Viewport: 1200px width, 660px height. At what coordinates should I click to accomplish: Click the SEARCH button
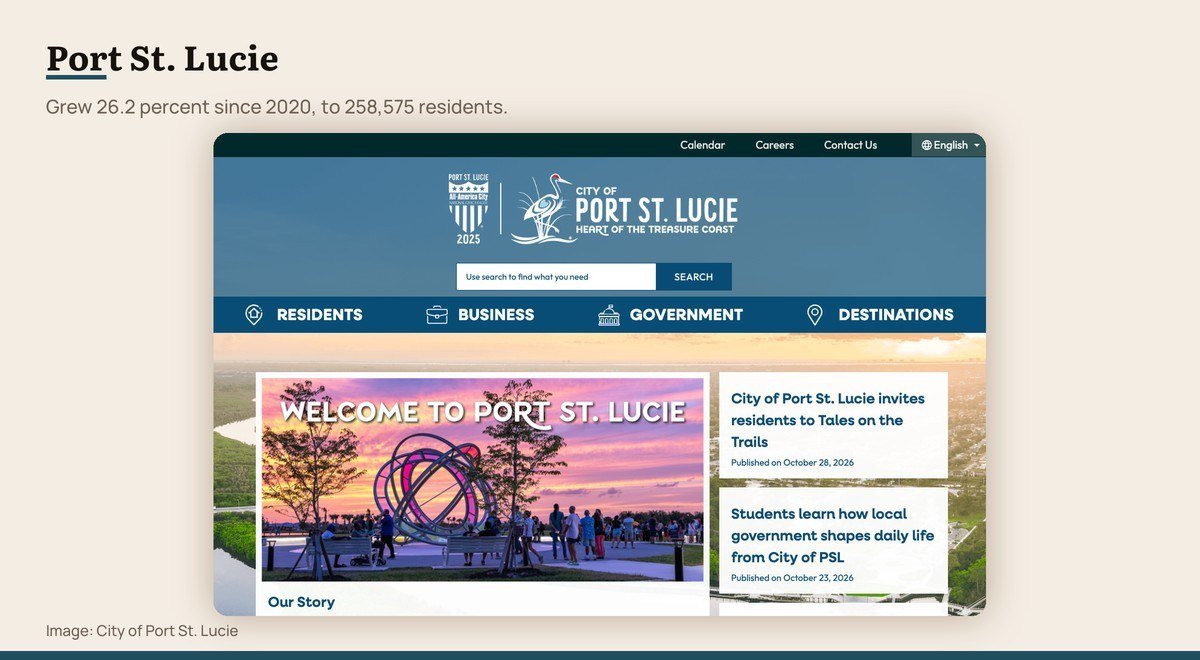694,277
